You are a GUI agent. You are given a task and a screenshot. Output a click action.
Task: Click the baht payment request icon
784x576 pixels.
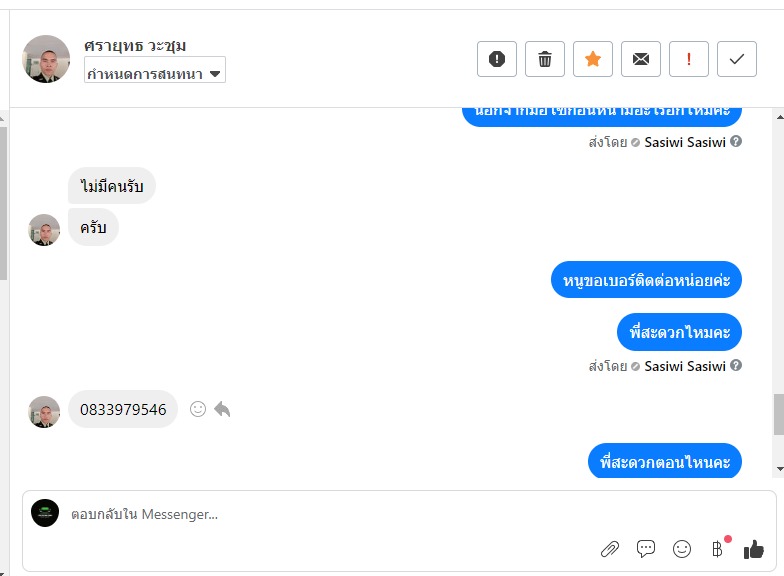[717, 548]
